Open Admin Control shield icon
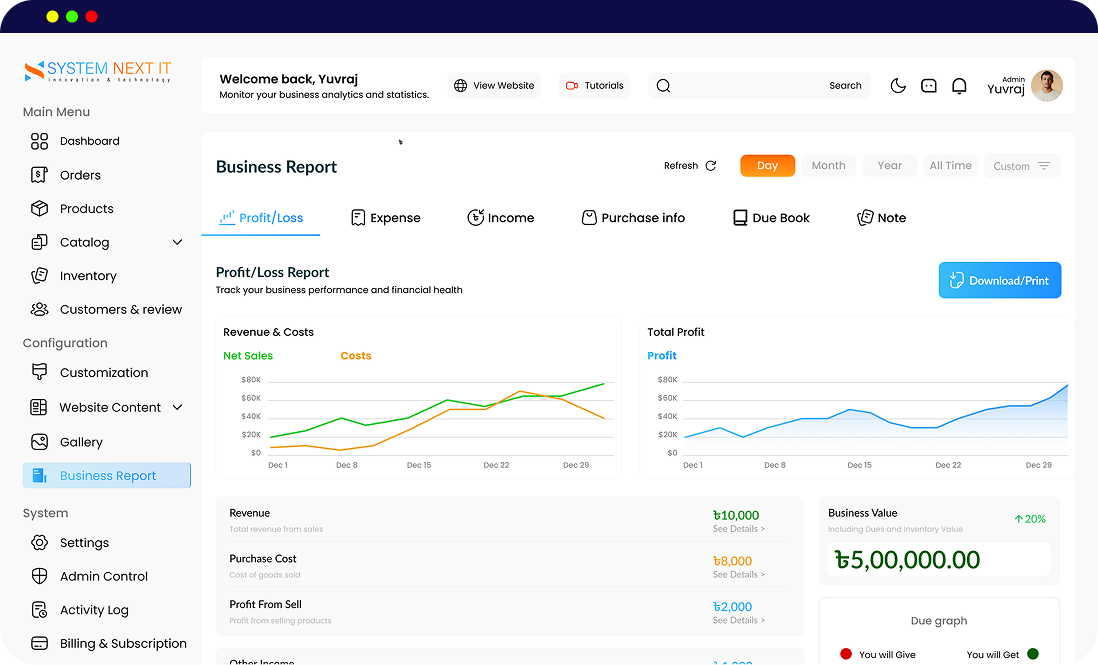This screenshot has height=665, width=1098. pyautogui.click(x=39, y=576)
